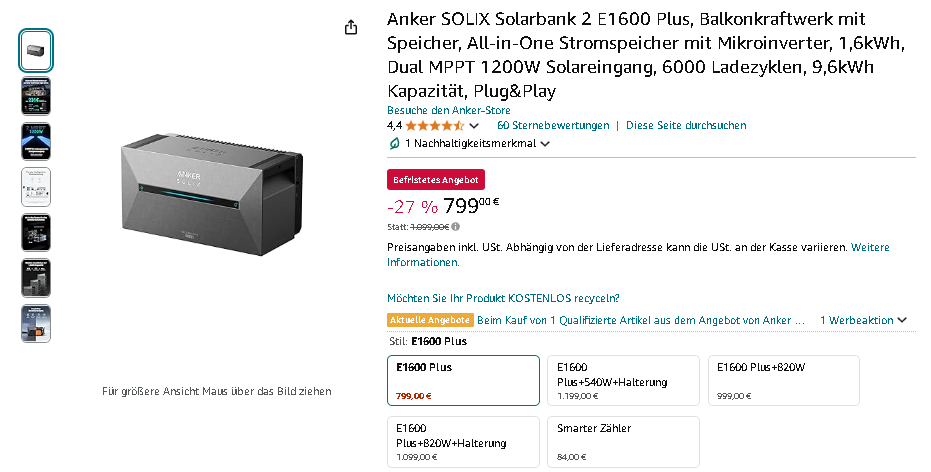
Task: Click the share icon above product image
Action: 351,28
